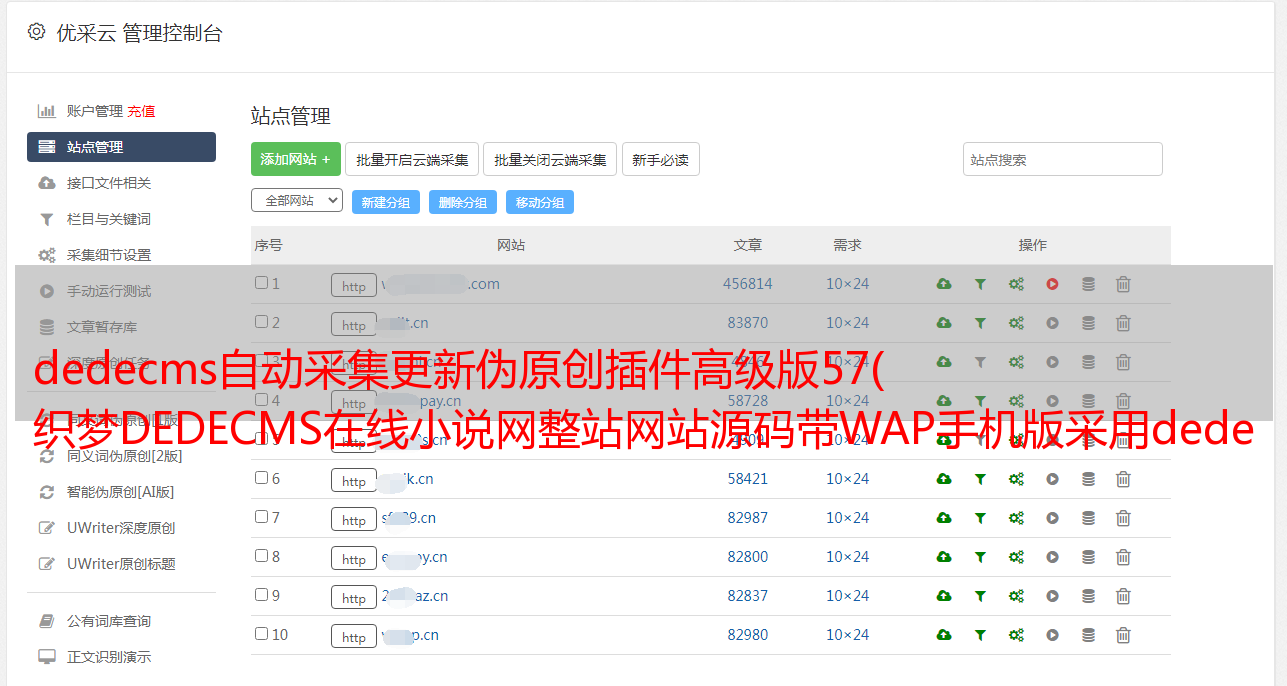The height and width of the screenshot is (686, 1287).
Task: Open 栏目与关键词 sidebar item
Action: coord(109,219)
